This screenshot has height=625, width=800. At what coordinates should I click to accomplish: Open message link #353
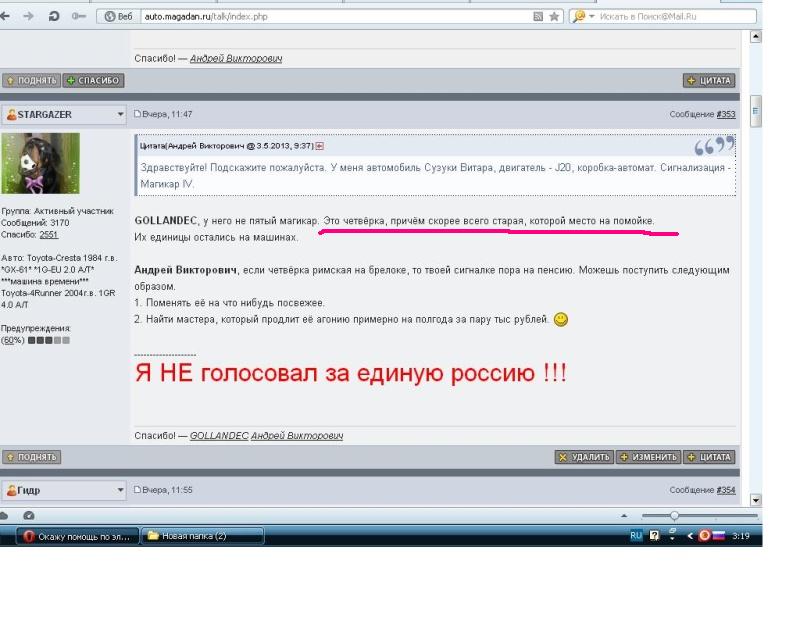click(726, 114)
